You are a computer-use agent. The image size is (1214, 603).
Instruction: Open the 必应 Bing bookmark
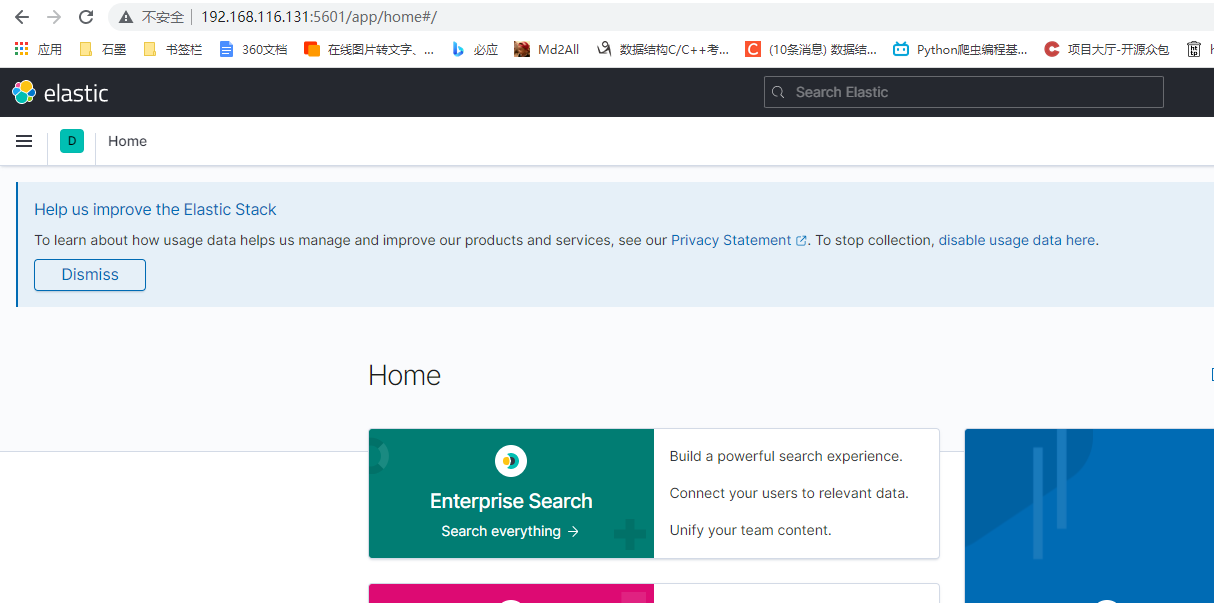[474, 49]
